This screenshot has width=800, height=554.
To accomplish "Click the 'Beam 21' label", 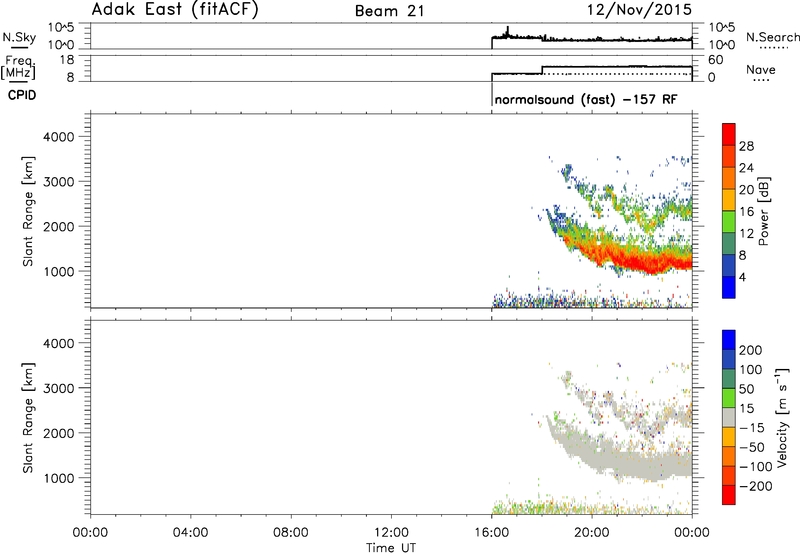I will (x=389, y=11).
